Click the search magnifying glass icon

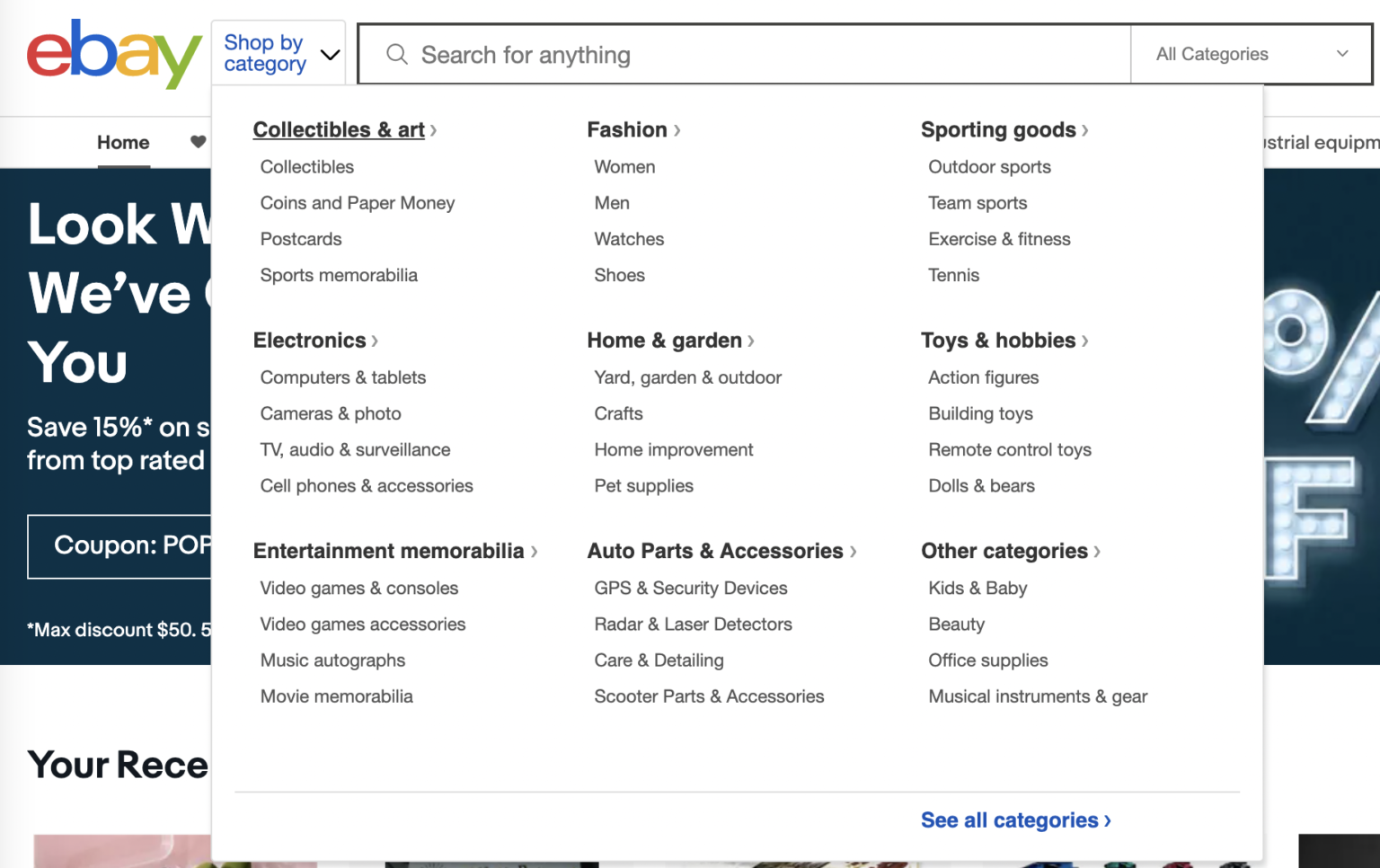(x=396, y=54)
